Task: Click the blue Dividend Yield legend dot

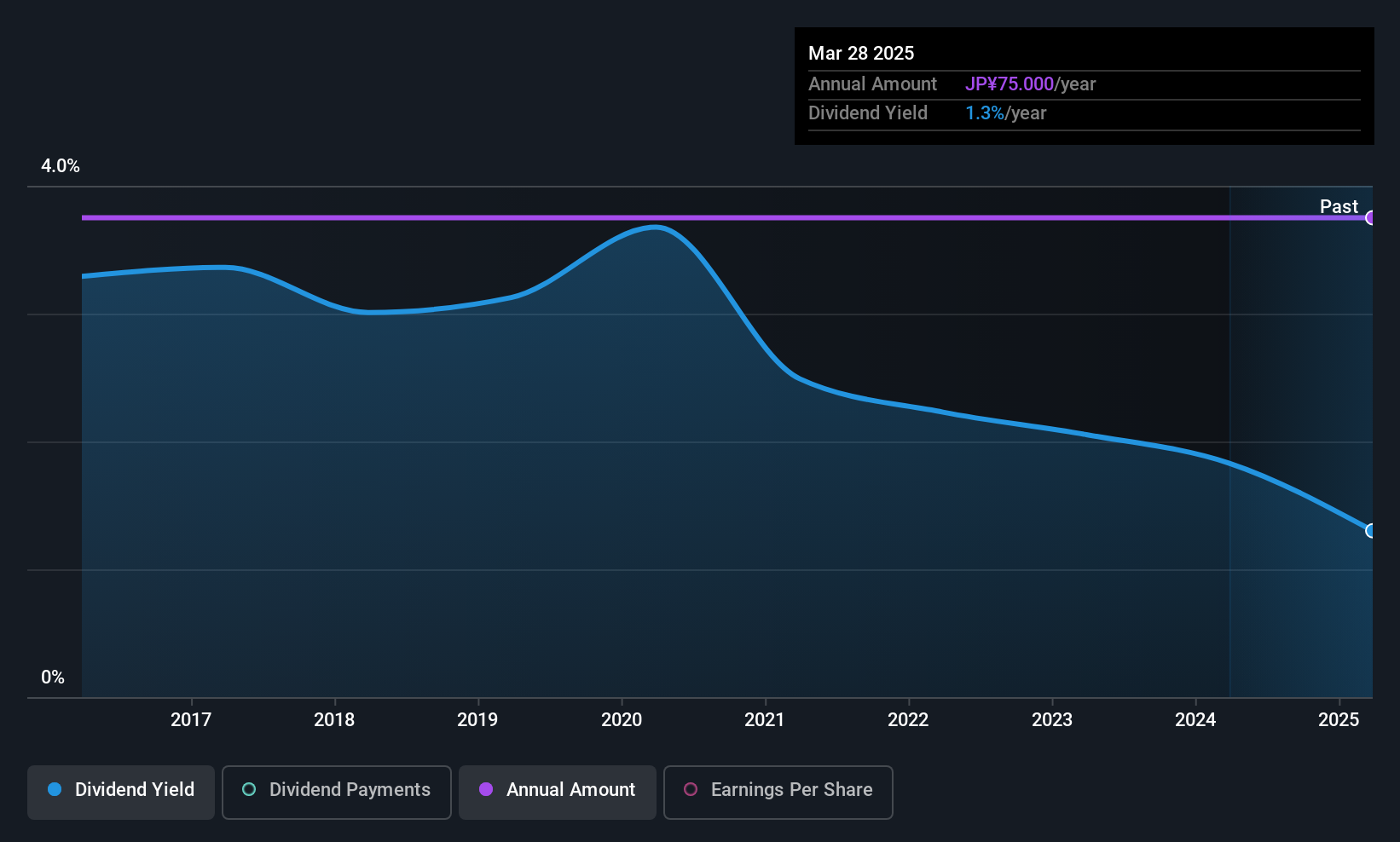Action: 55,789
